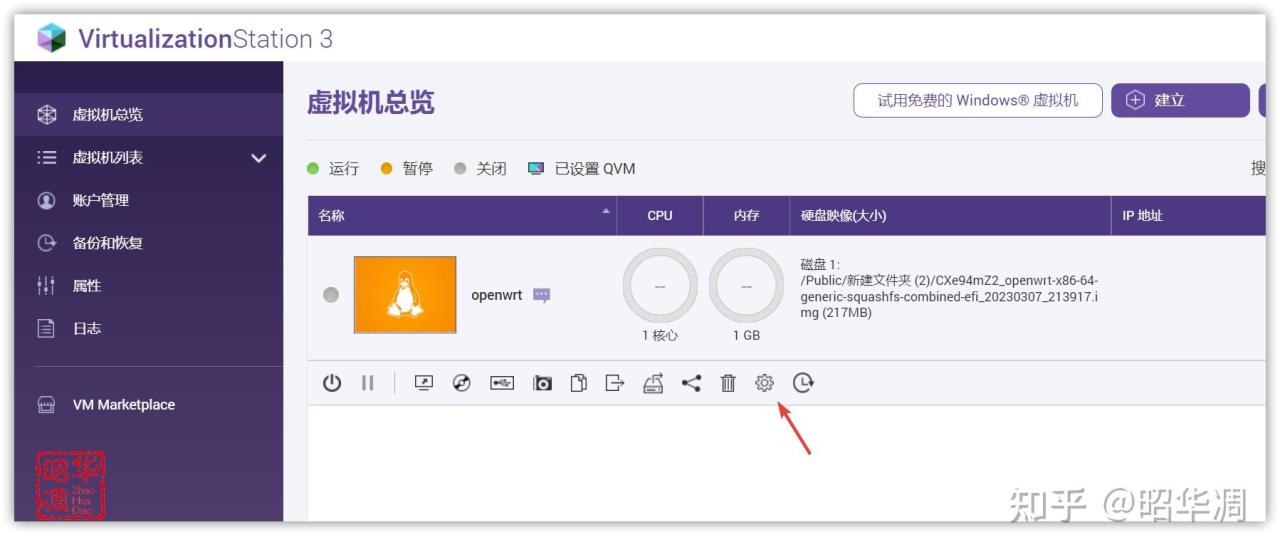Click the 内存 column header
Image resolution: width=1280 pixels, height=557 pixels.
[746, 215]
